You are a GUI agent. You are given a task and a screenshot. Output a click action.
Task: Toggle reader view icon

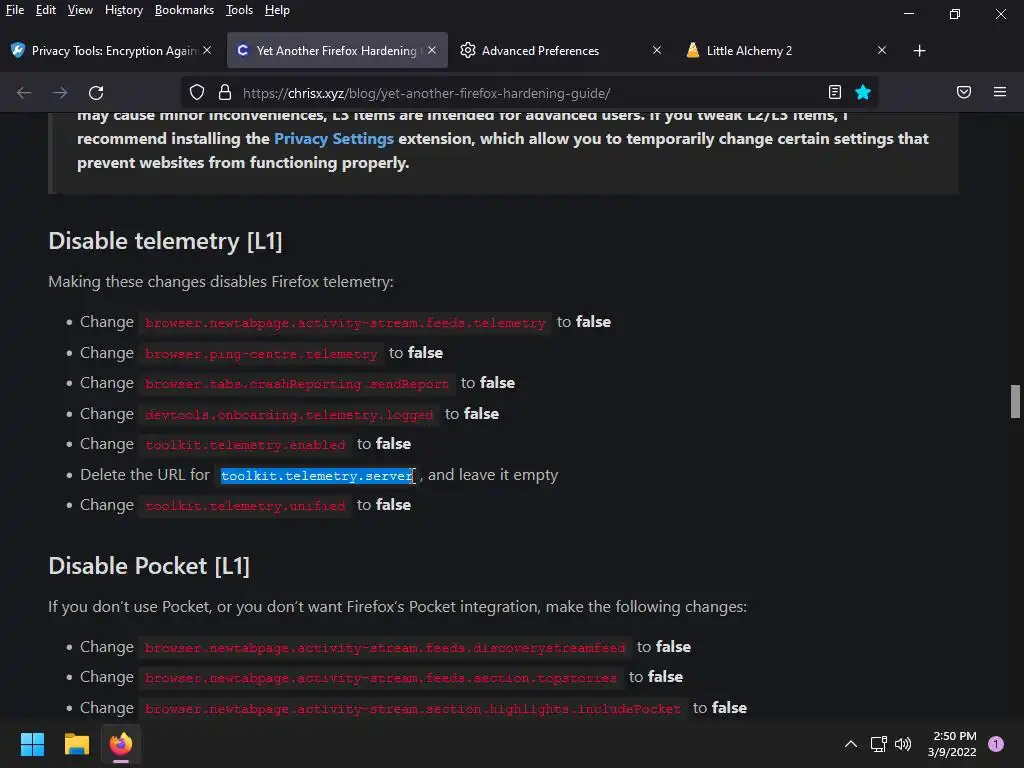[835, 92]
